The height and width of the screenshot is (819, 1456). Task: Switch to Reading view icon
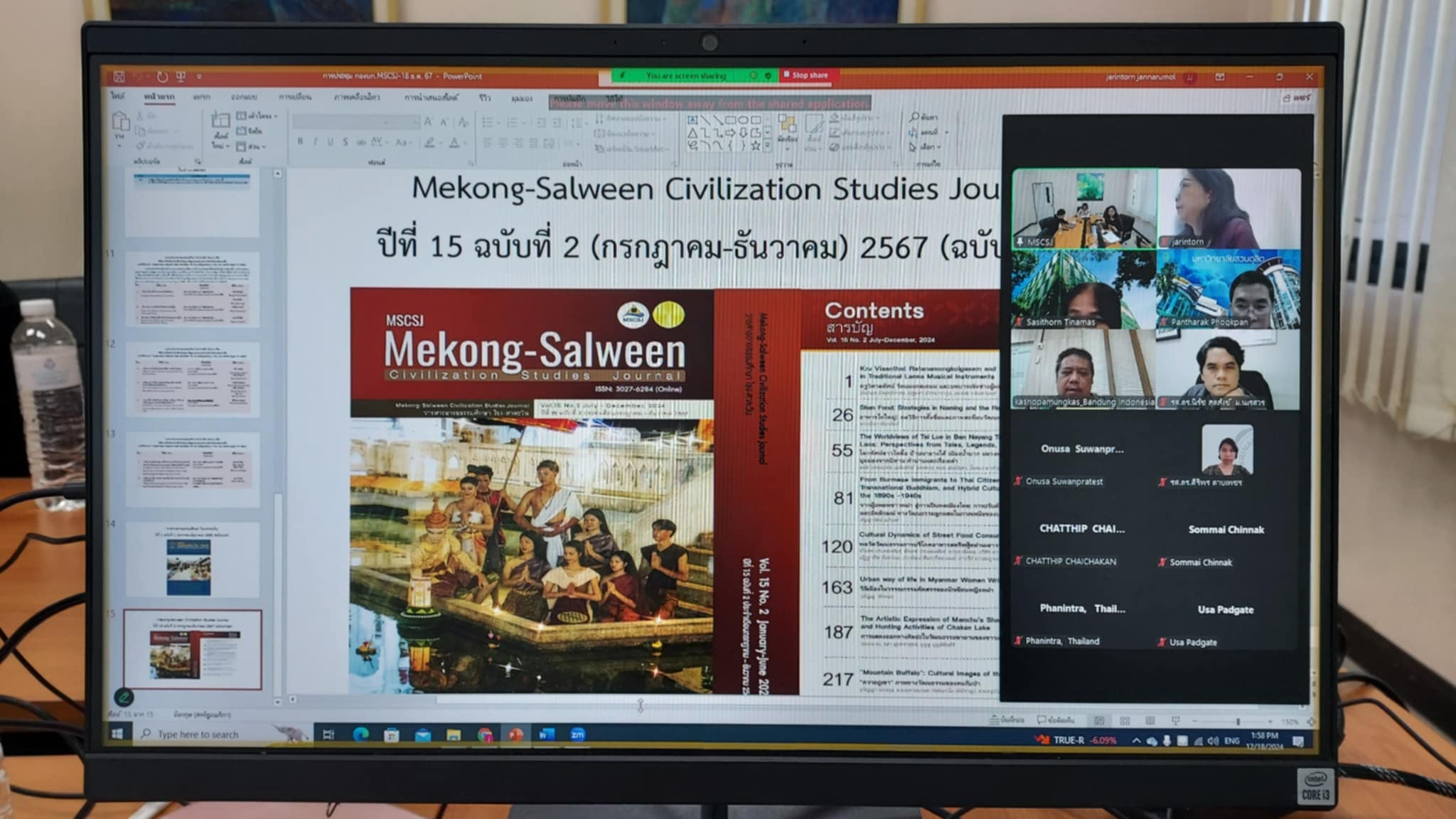1150,721
